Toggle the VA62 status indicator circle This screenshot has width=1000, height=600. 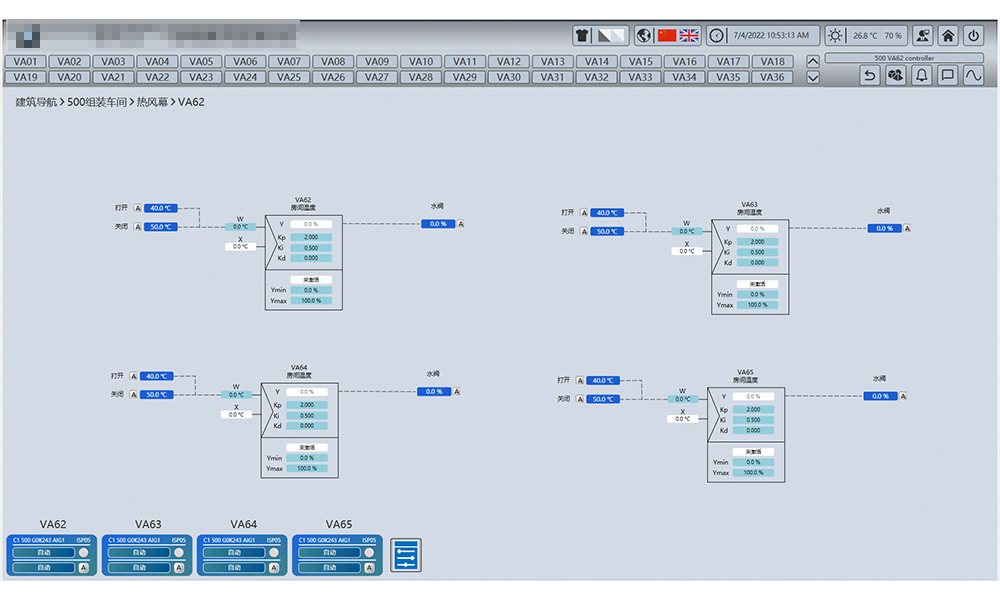point(84,552)
